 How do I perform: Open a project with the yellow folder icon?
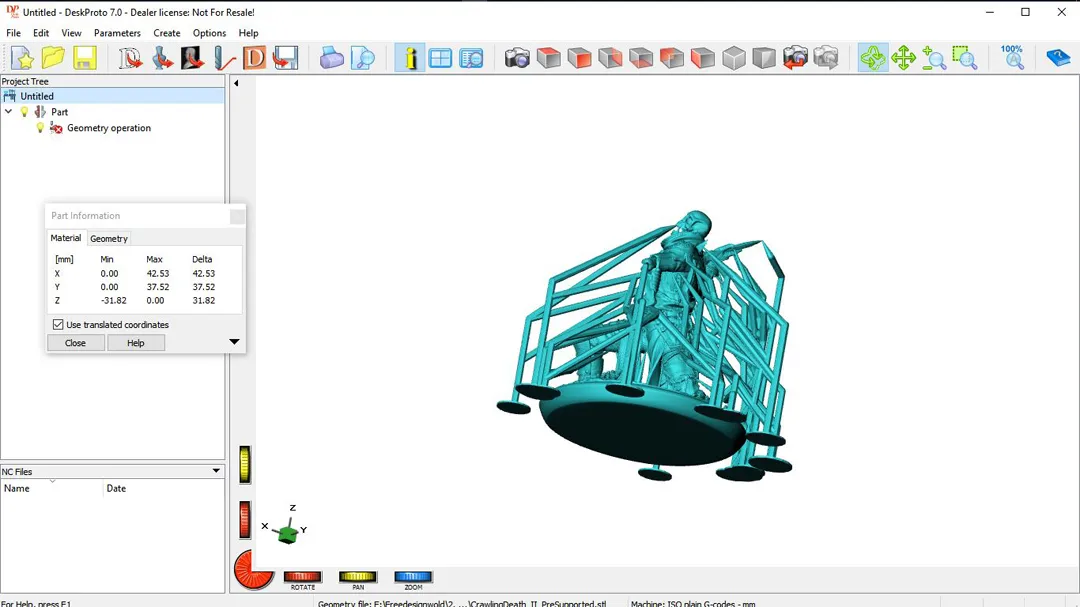[53, 58]
